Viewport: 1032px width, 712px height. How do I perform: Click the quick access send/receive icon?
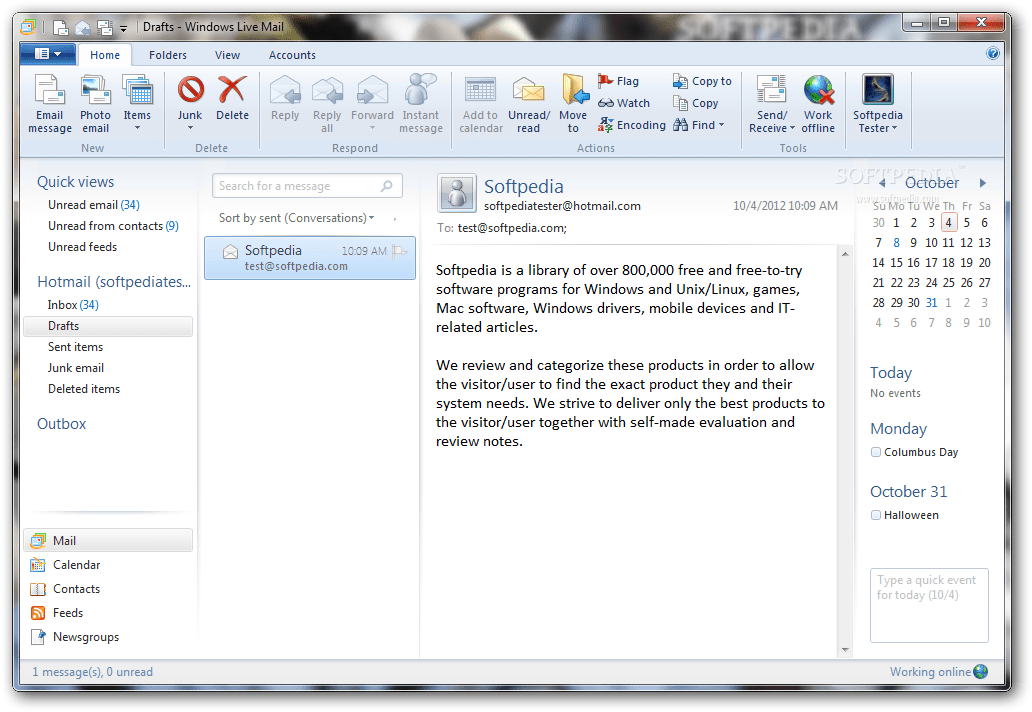click(105, 28)
